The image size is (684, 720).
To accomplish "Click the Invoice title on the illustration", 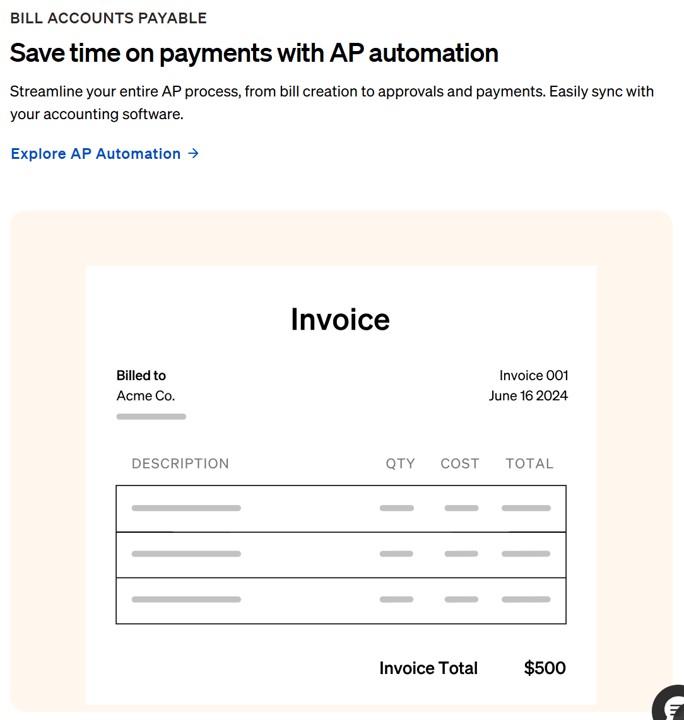I will [x=340, y=319].
